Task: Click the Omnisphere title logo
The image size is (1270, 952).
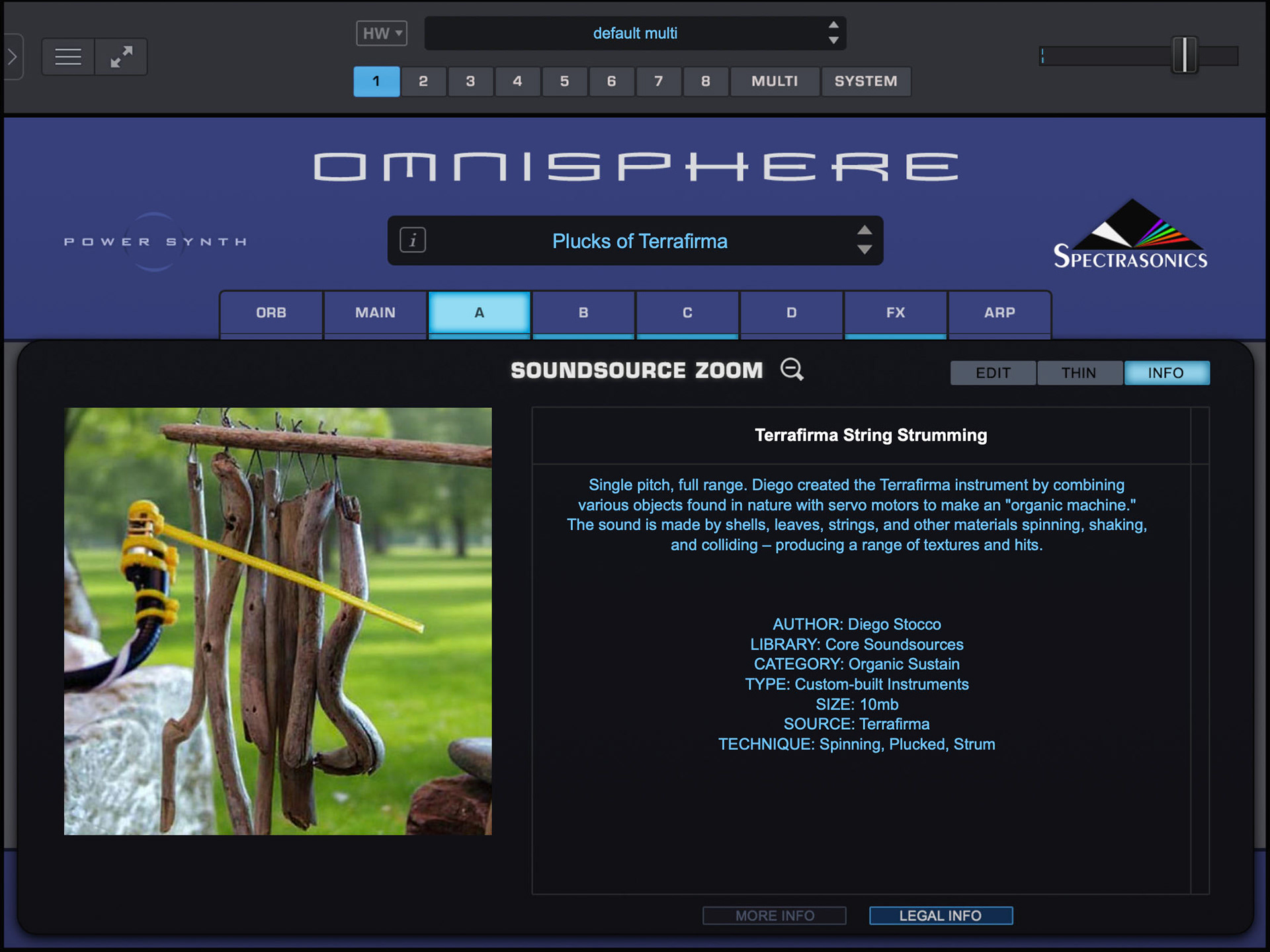Action: [635, 167]
